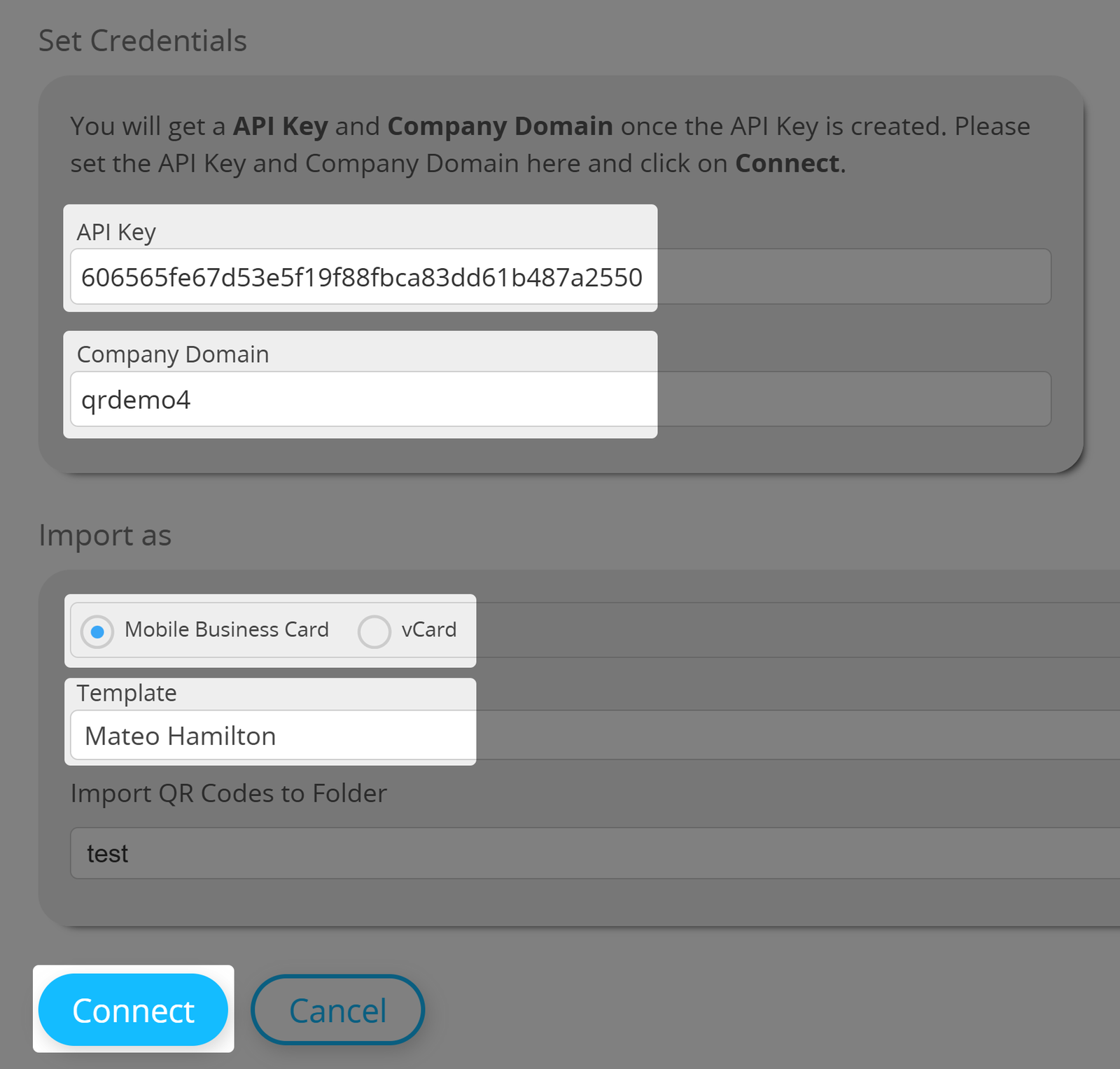Click the vCard text label
The image size is (1120, 1069).
coord(428,630)
